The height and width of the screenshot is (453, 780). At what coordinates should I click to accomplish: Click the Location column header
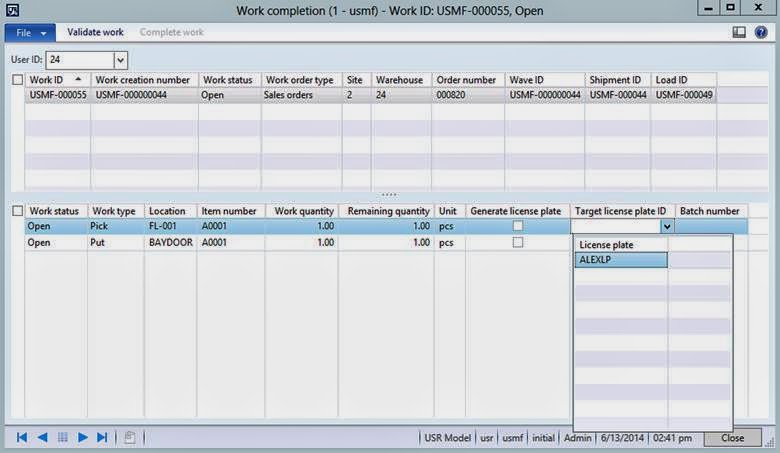171,211
